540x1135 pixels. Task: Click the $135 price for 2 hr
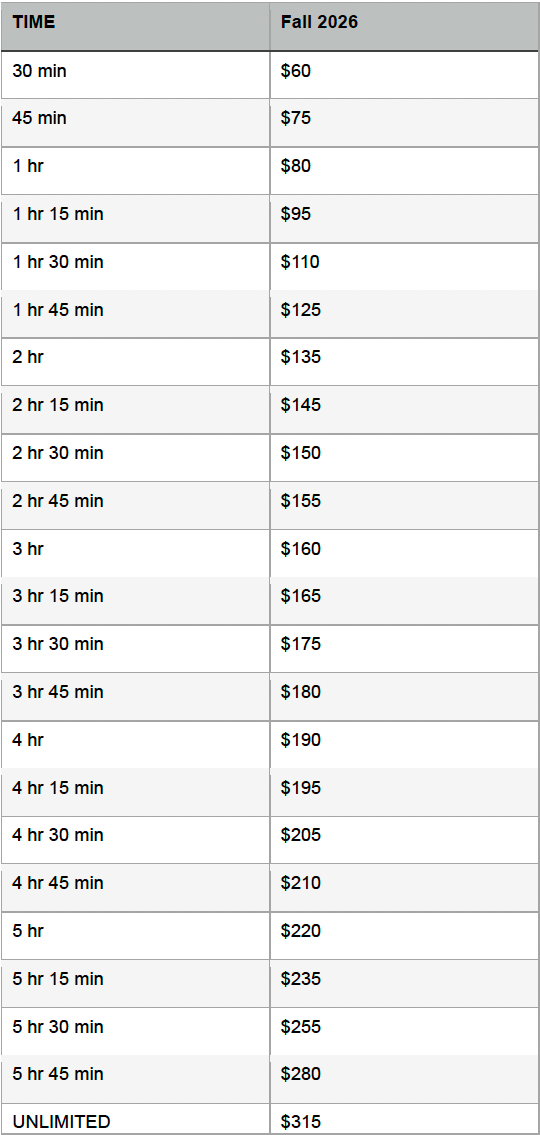[x=405, y=361]
